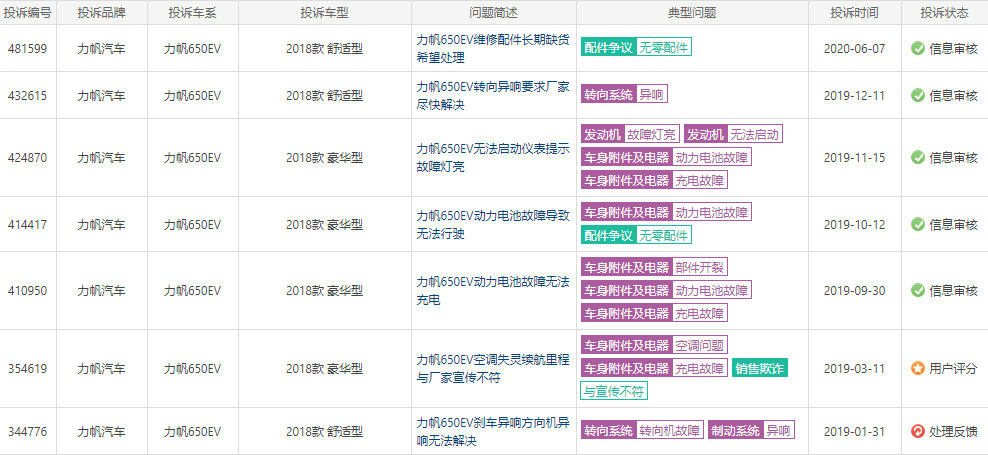This screenshot has height=455, width=988.
Task: Click 制动系统 tag in row 344776
Action: tap(735, 430)
